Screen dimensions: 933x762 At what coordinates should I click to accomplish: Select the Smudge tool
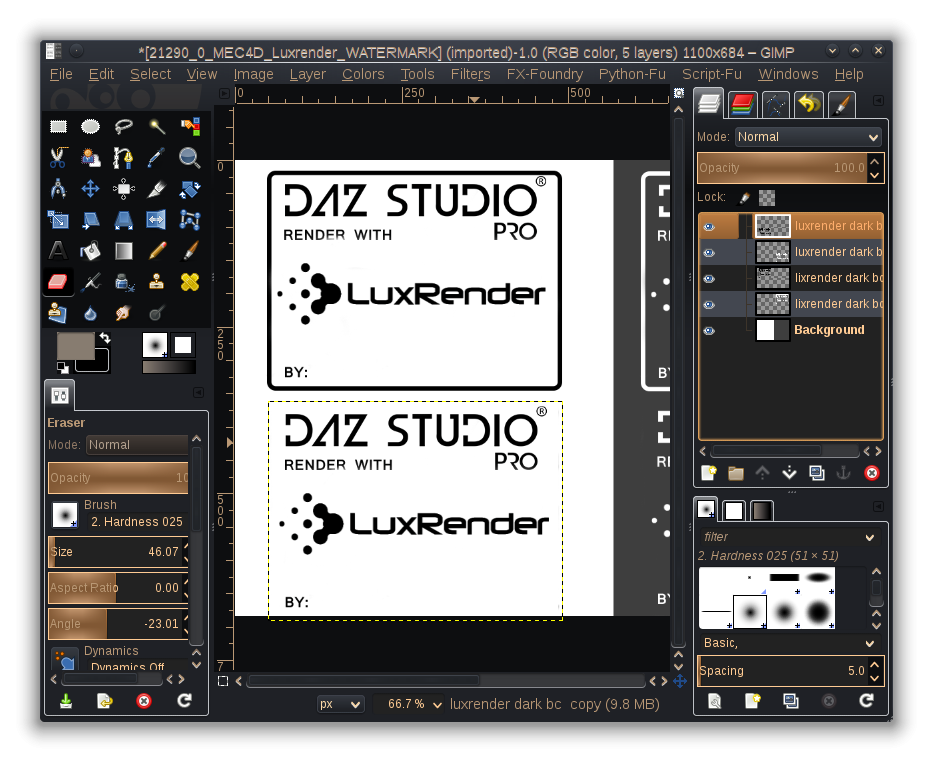point(123,313)
